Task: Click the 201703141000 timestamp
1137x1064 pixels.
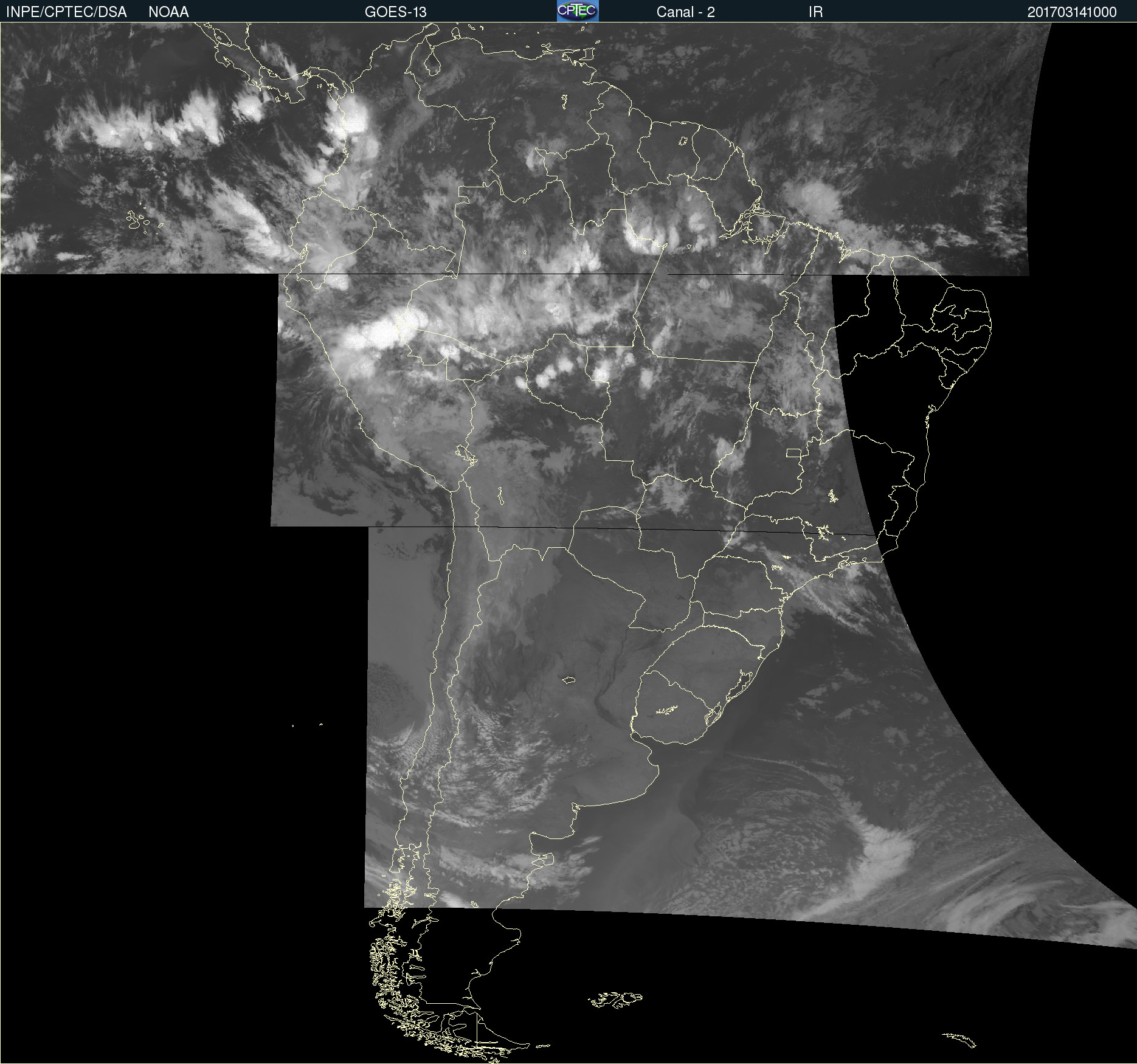Action: click(1072, 12)
